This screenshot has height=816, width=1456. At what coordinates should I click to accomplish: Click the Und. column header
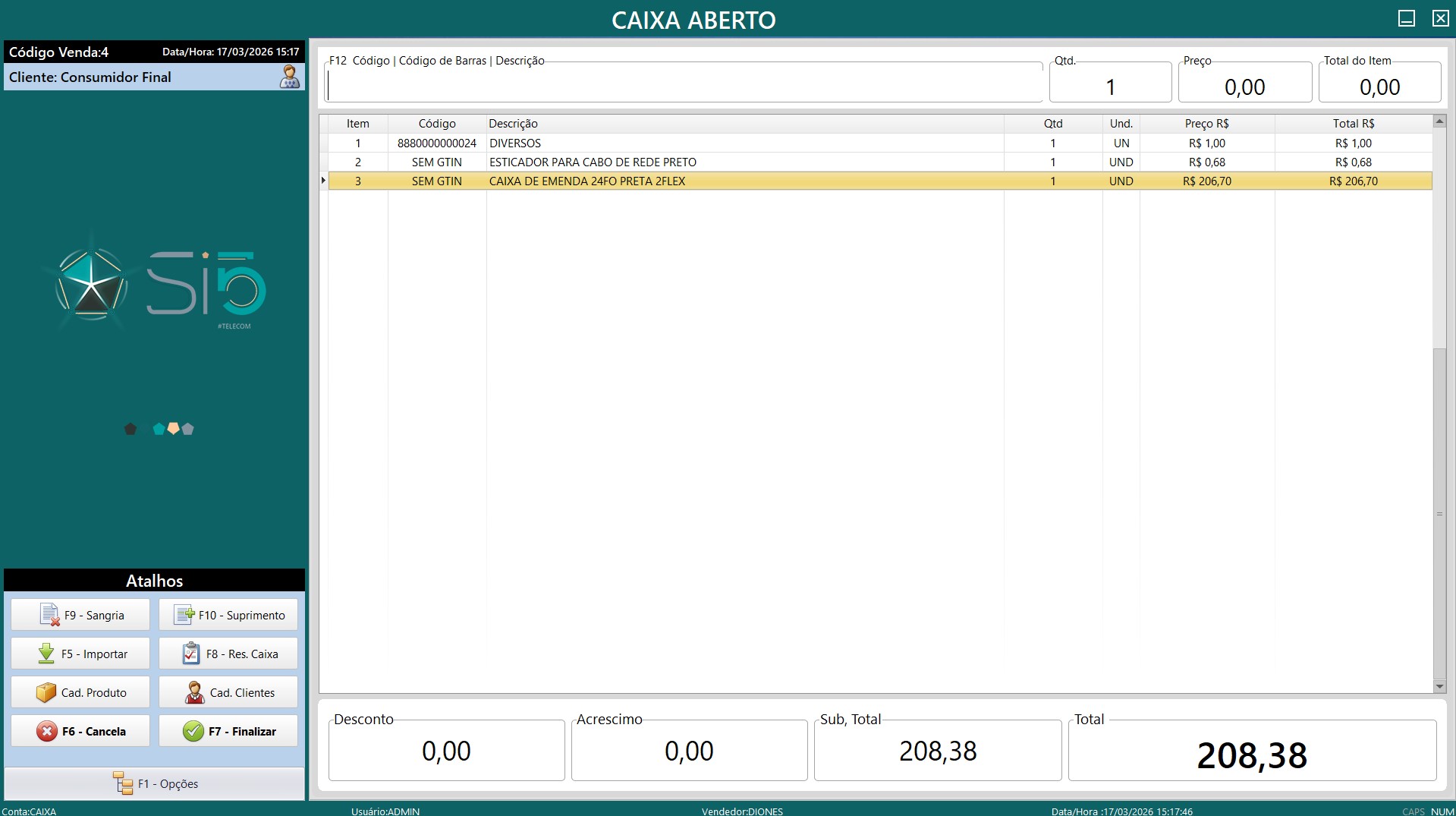pos(1121,124)
